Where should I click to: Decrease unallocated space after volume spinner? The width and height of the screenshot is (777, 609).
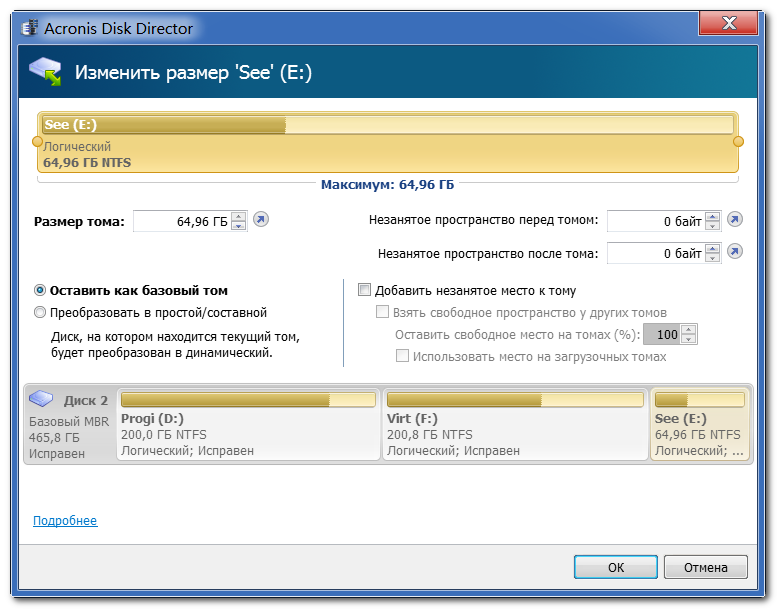pos(713,258)
